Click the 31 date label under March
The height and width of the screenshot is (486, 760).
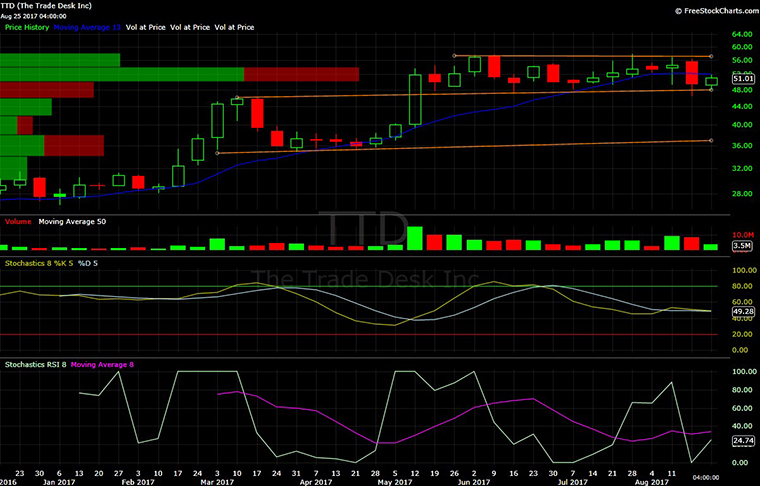pos(296,473)
